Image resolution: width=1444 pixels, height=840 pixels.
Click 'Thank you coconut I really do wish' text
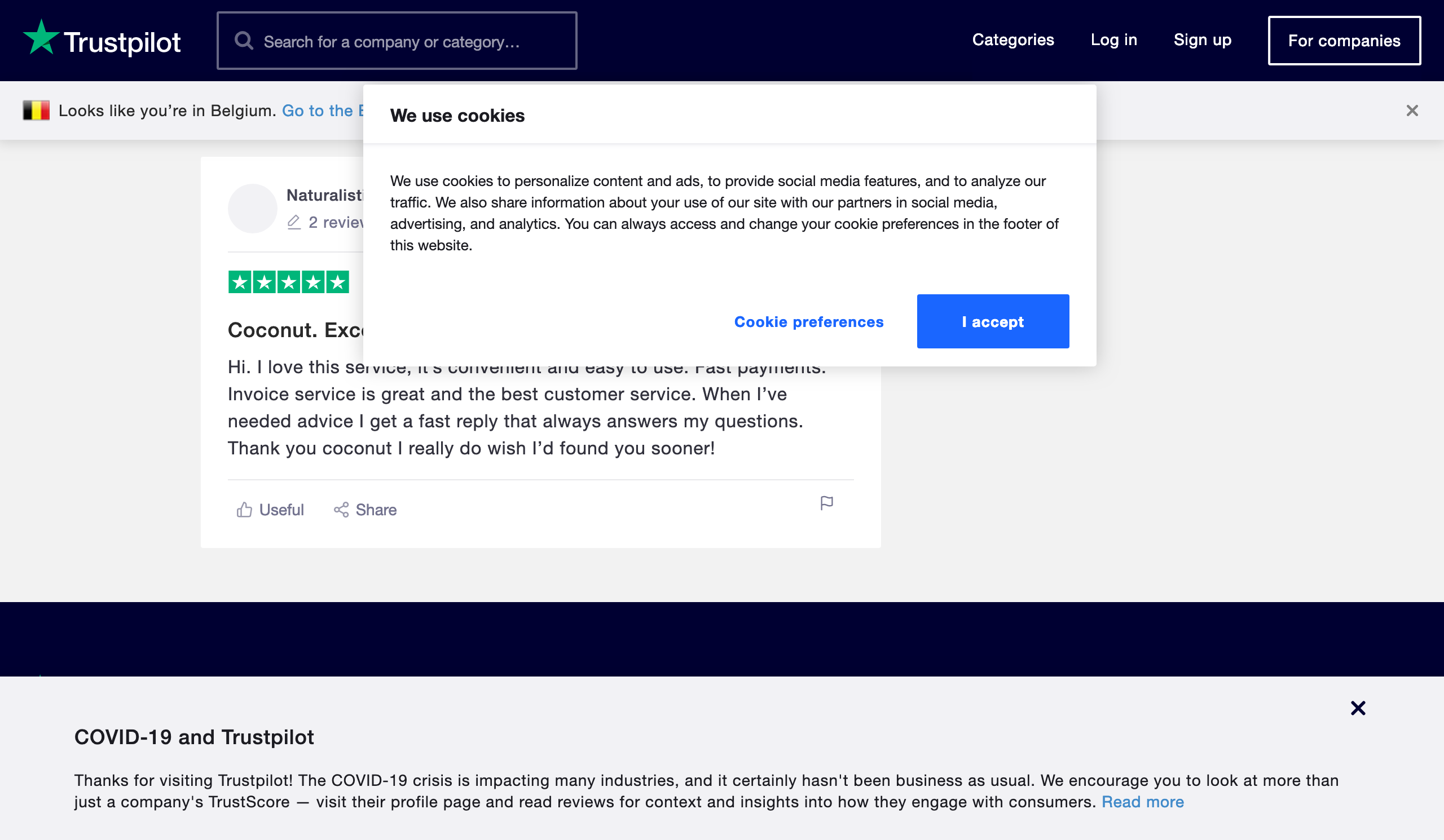(x=376, y=448)
